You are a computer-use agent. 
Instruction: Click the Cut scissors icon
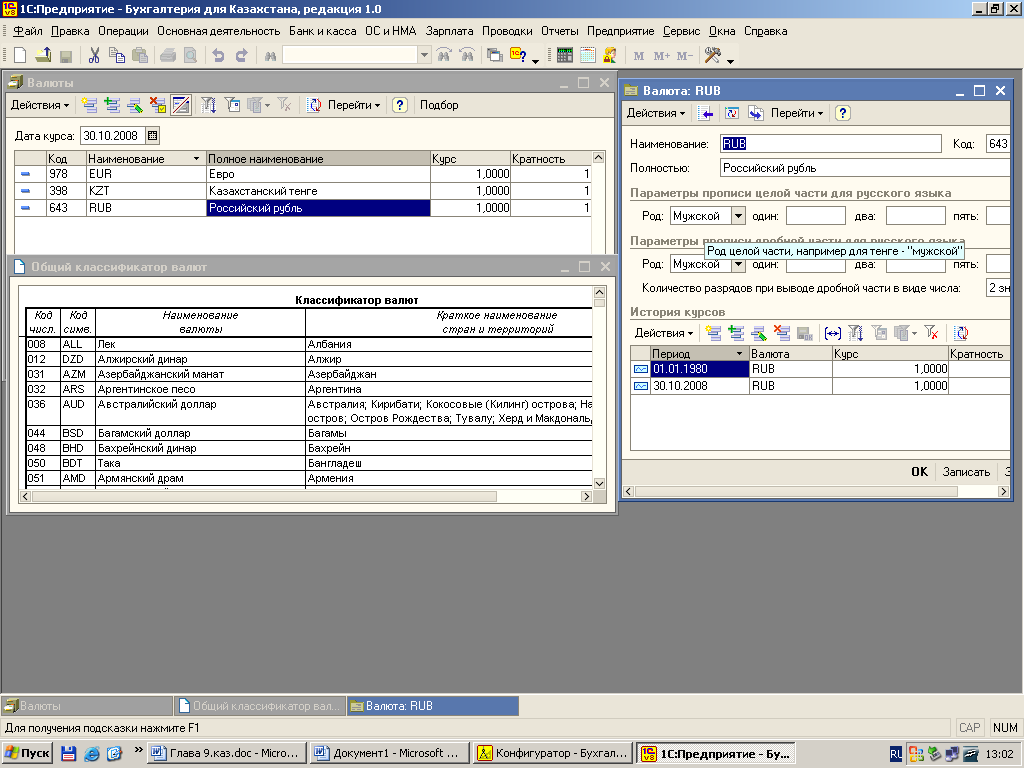coord(94,56)
